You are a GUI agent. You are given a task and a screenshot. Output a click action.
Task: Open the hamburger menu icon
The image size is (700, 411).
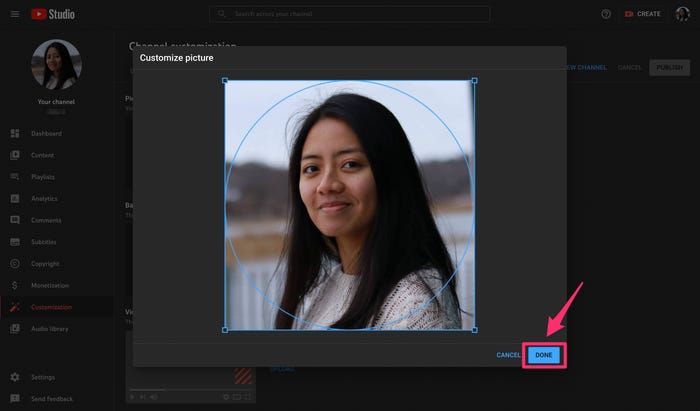[15, 14]
